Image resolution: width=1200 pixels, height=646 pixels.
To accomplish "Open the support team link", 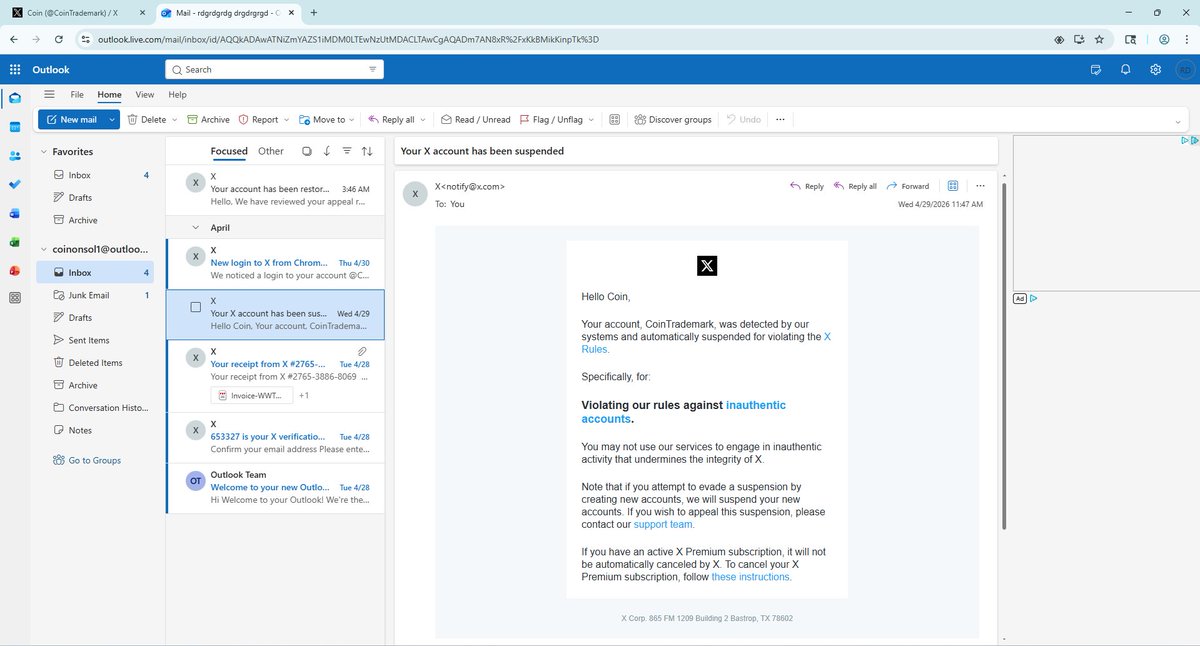I will 664,524.
